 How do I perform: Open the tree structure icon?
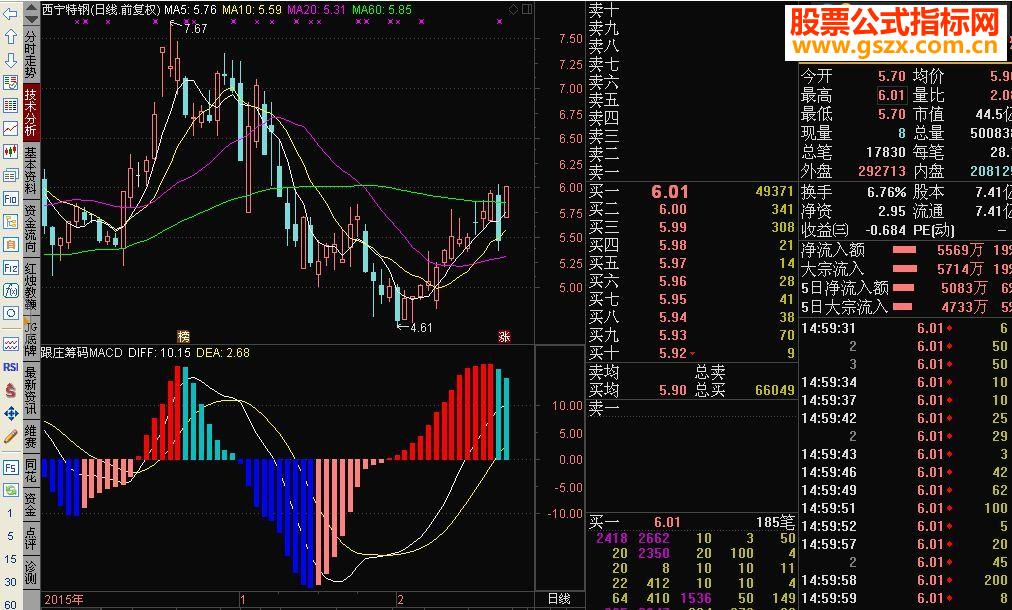click(x=10, y=221)
